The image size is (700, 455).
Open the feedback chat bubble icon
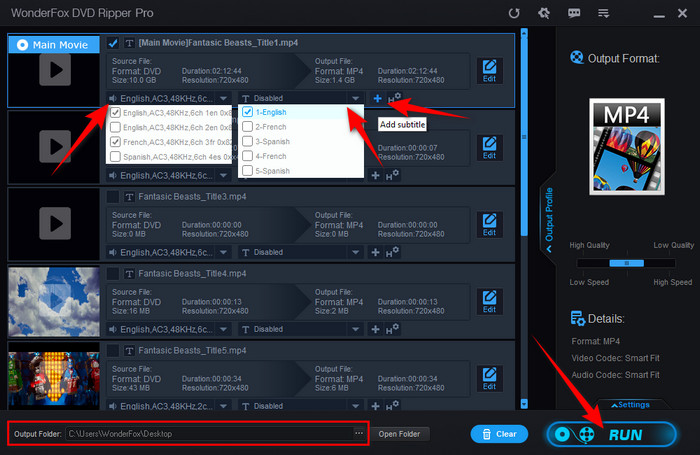[574, 13]
